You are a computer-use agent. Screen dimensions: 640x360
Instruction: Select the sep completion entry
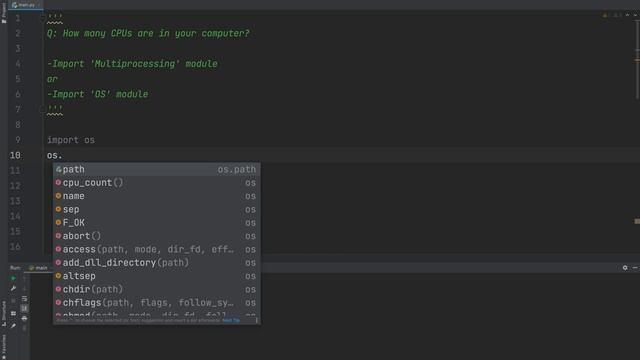pos(157,209)
